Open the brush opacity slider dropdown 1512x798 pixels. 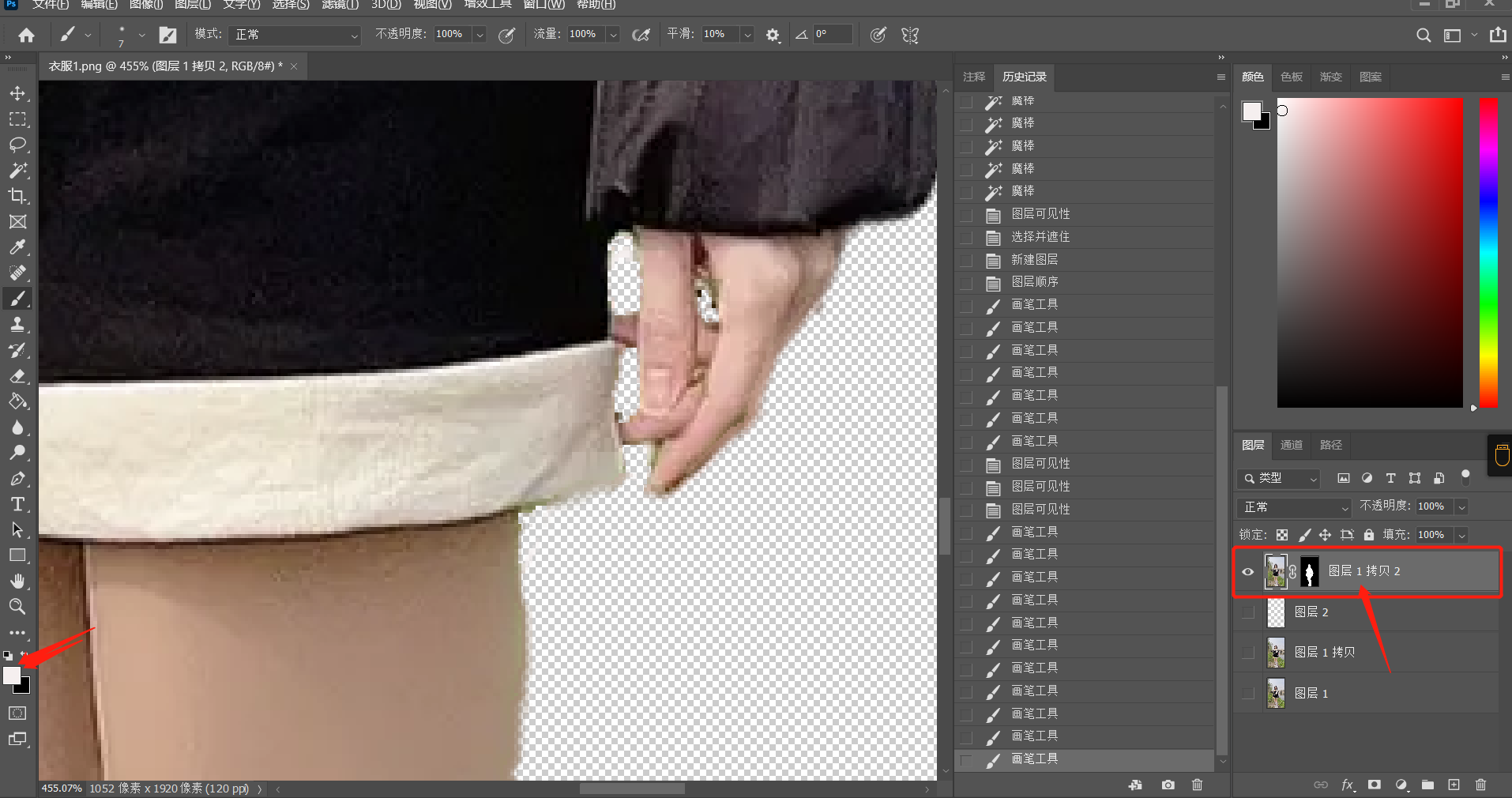(x=480, y=35)
